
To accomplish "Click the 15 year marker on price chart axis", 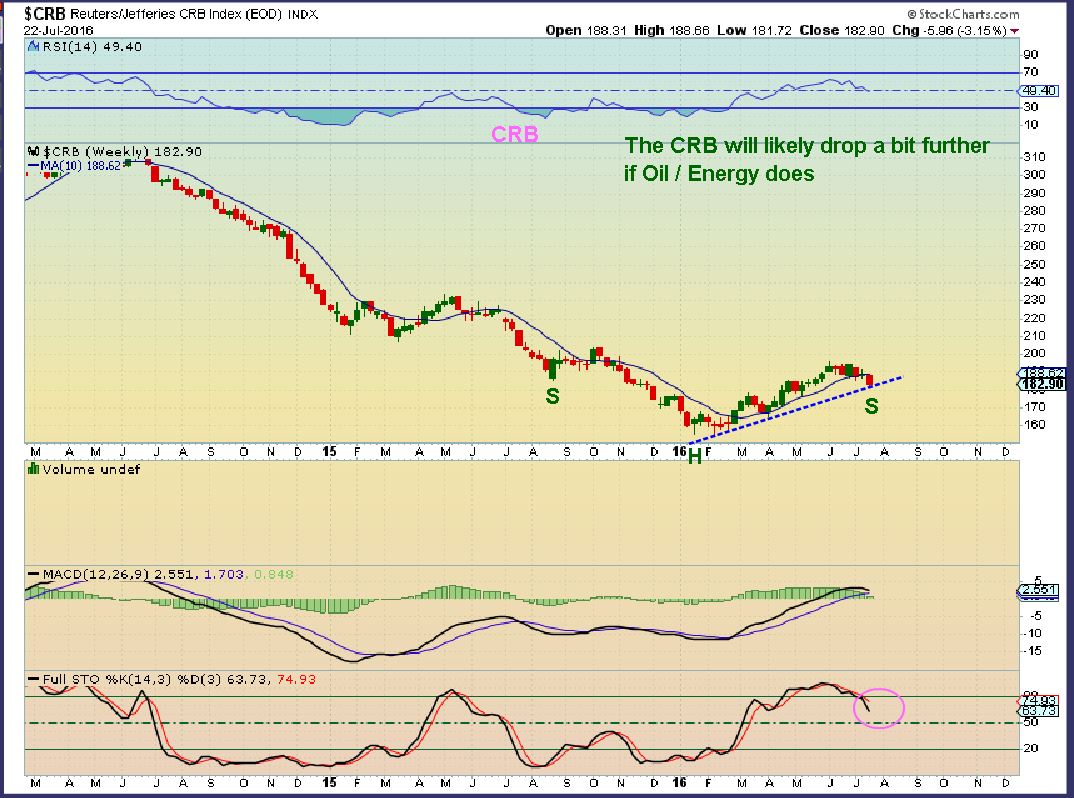I will coord(329,451).
